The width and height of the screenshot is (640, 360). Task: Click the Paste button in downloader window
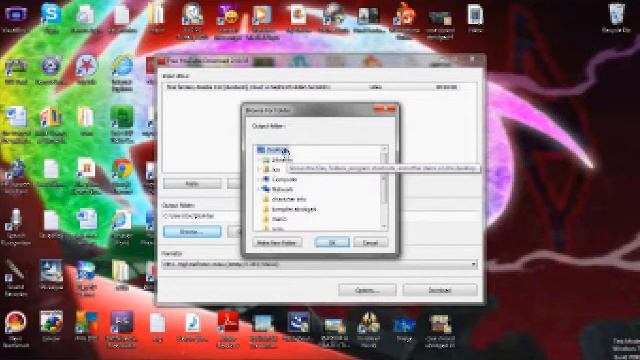[x=192, y=184]
